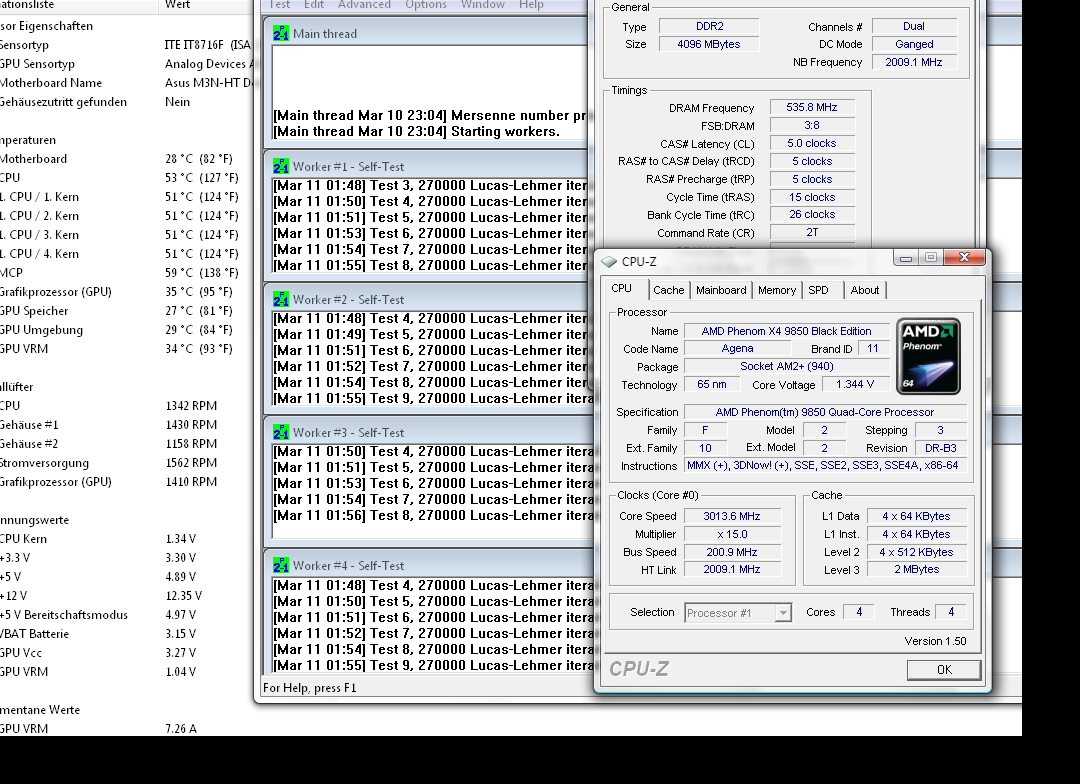The image size is (1080, 784).
Task: Click the MCP temperature value 59 °C
Action: click(x=202, y=273)
